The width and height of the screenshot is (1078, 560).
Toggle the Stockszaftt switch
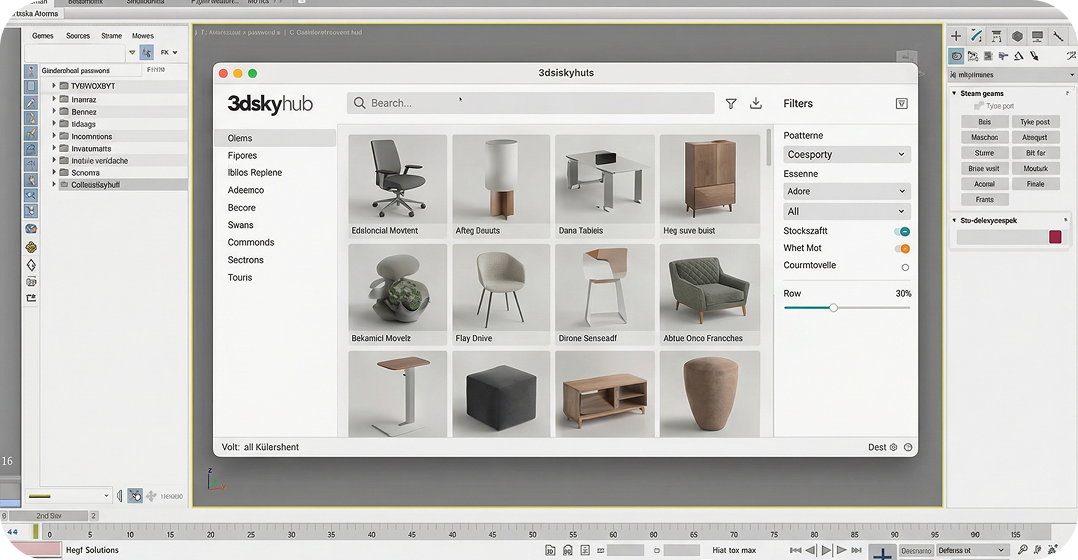(903, 232)
